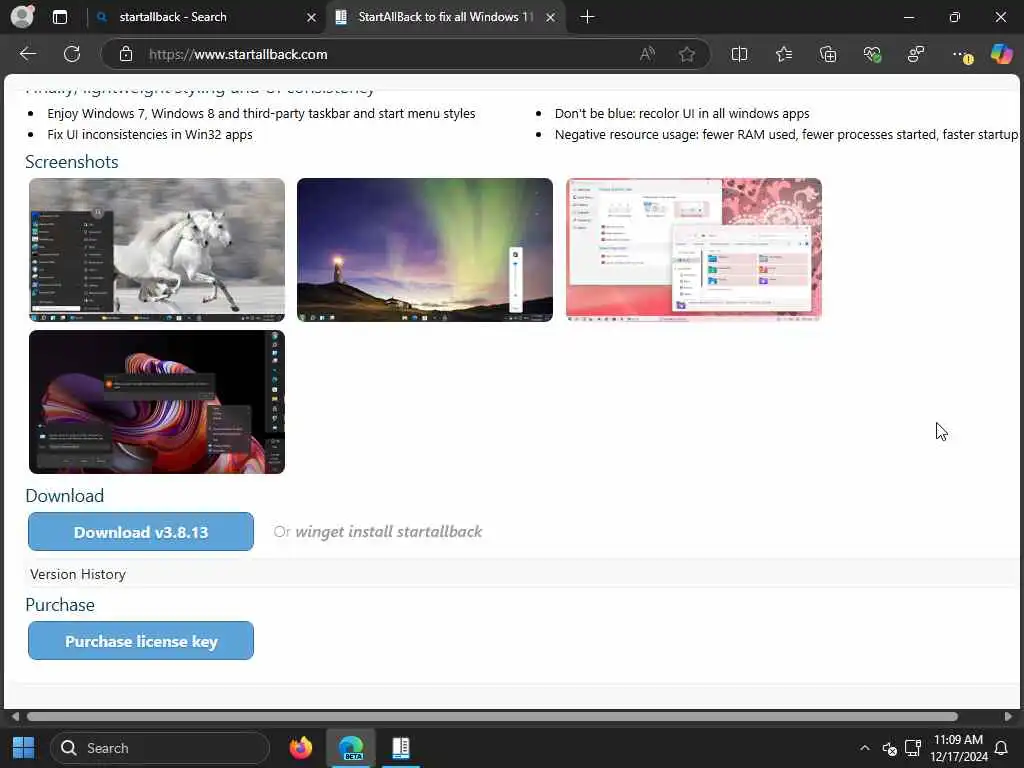
Task: Open the white horses screenshot thumbnail
Action: 157,250
